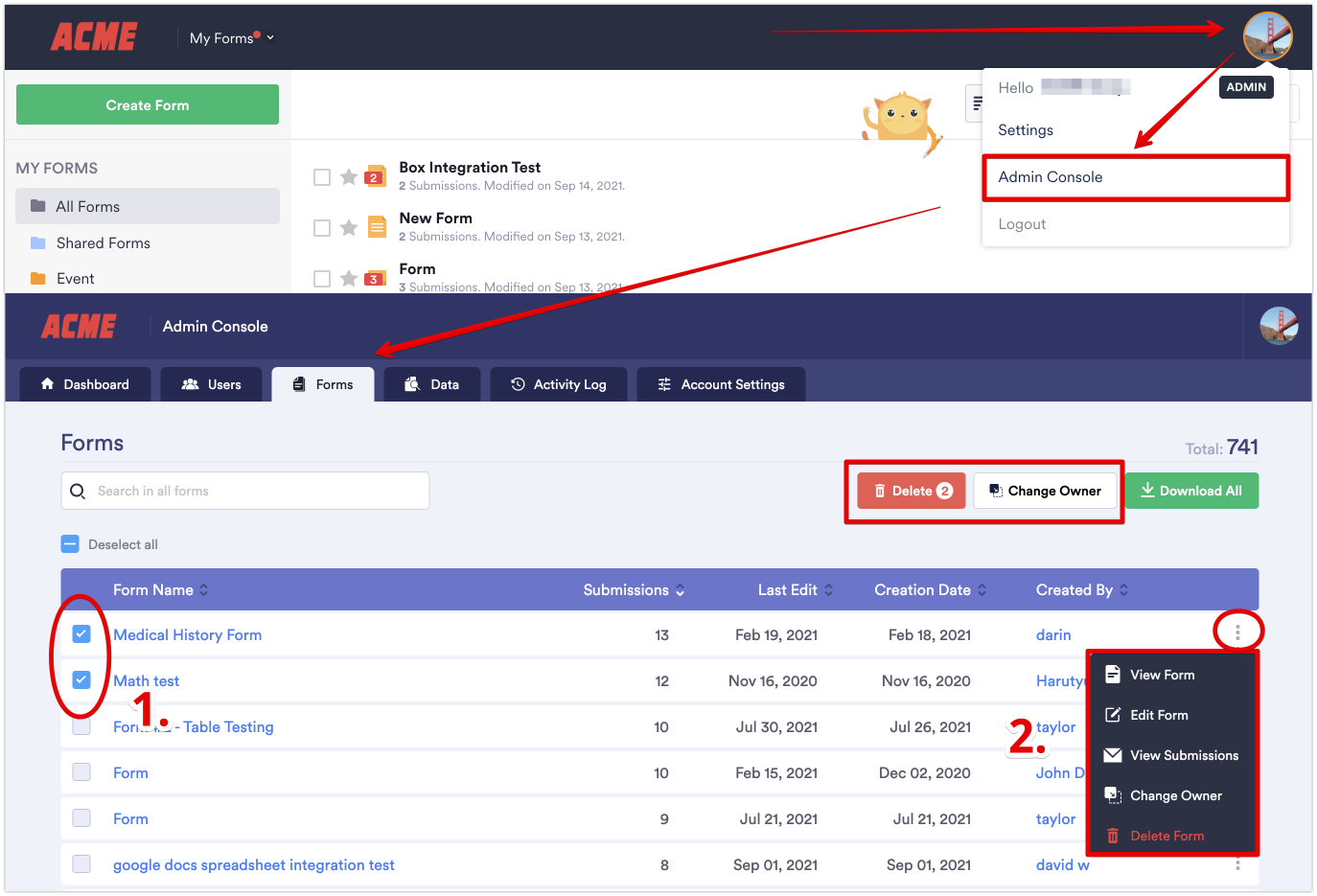Uncheck the Math test checkbox

[x=81, y=680]
